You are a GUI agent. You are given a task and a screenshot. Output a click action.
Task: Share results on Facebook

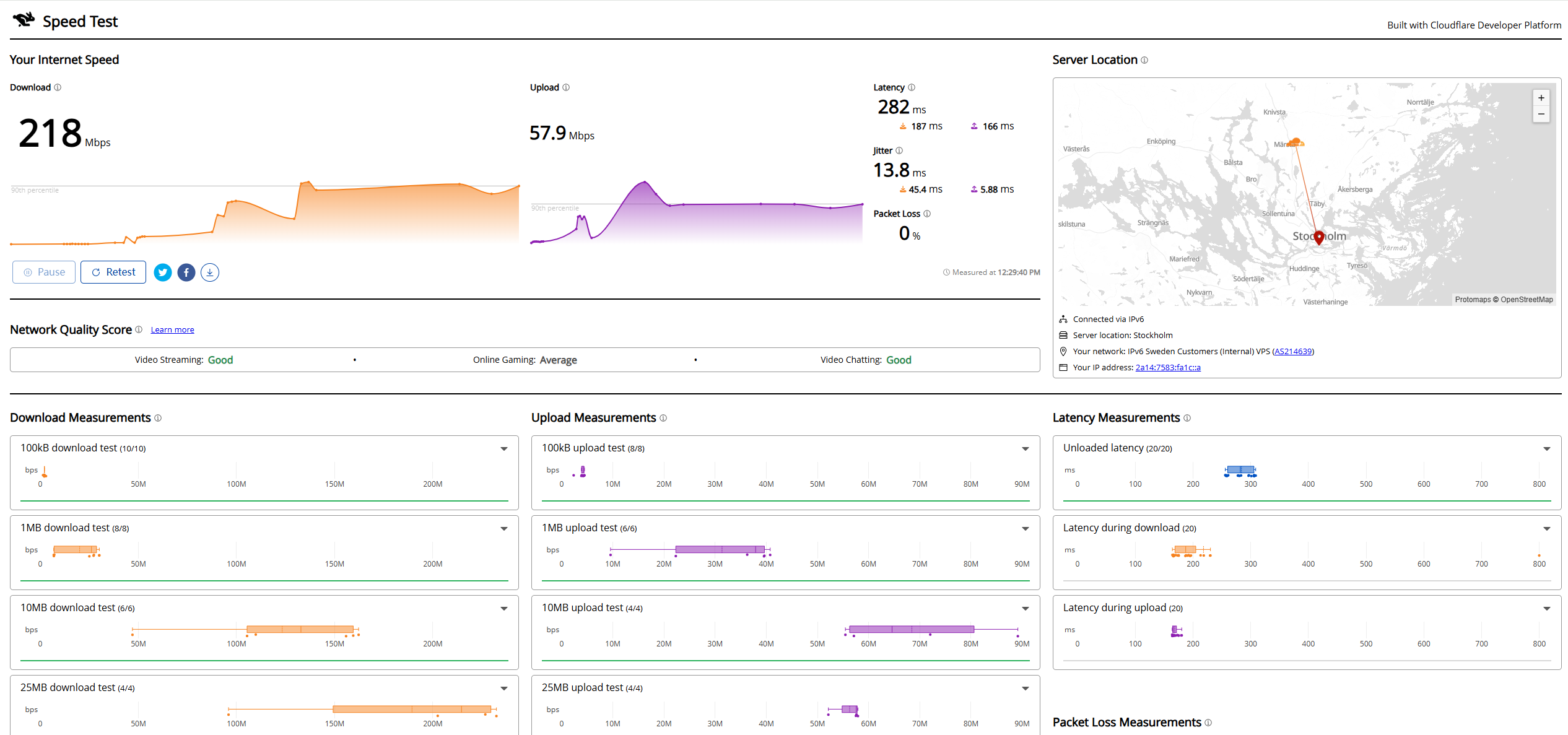click(186, 272)
